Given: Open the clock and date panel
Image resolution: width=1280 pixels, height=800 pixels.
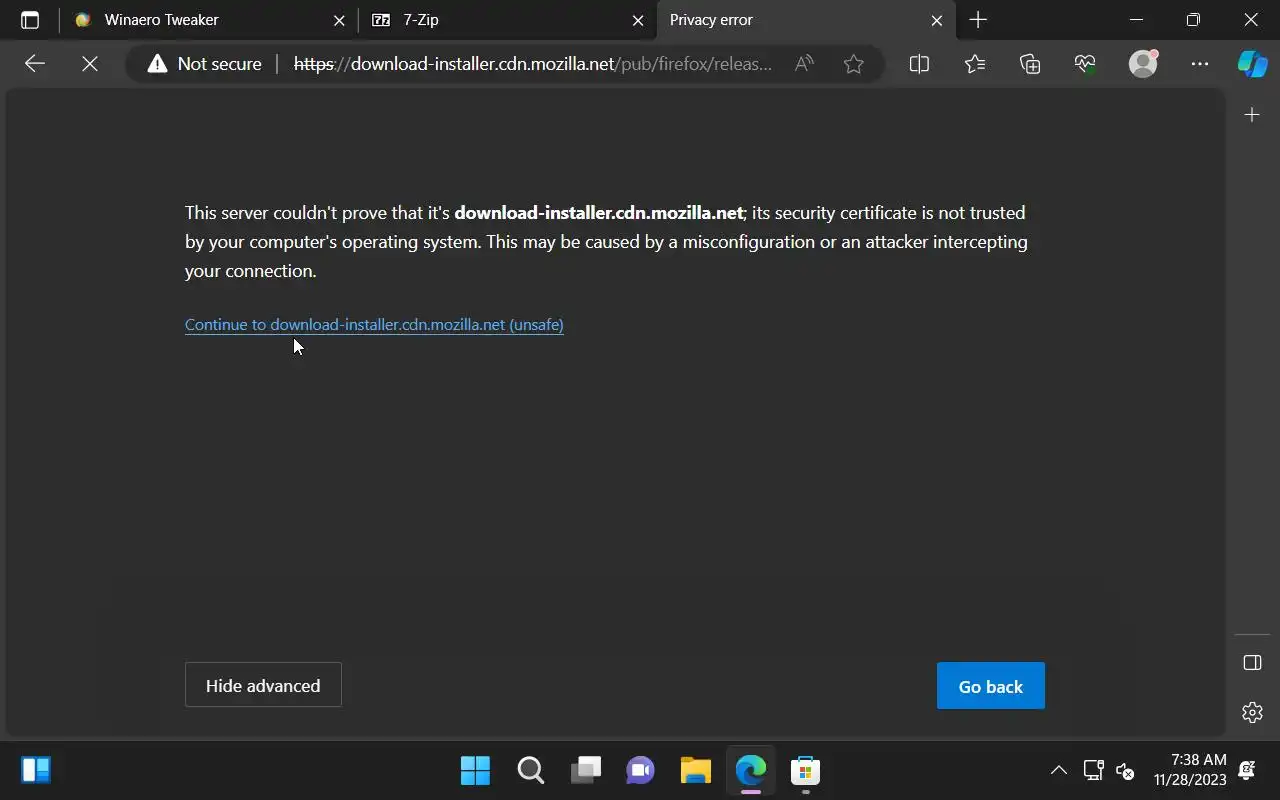Looking at the screenshot, I should (1190, 770).
